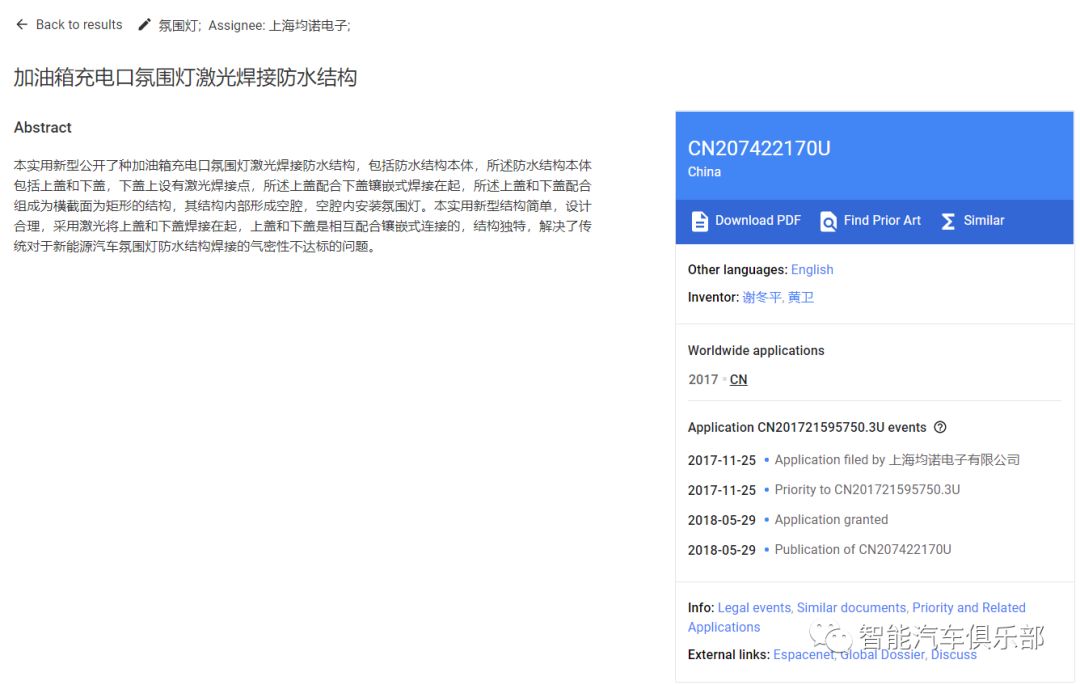Jump to Legal events section
Image resolution: width=1080 pixels, height=685 pixels.
click(754, 608)
